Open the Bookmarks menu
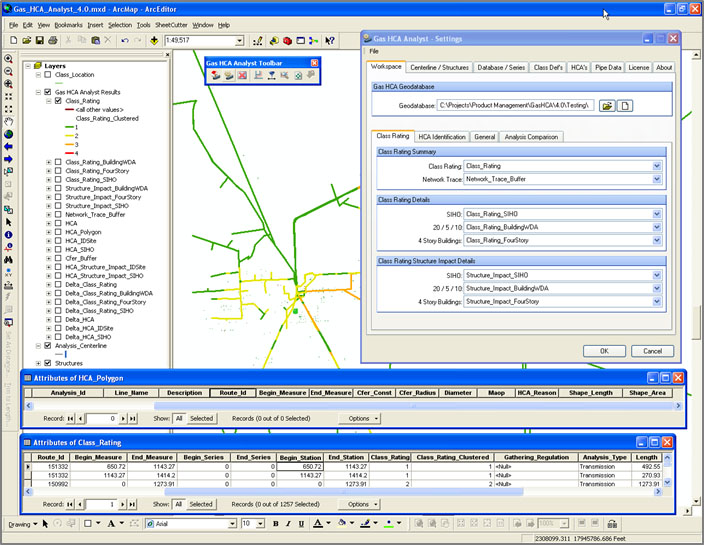Screen dimensions: 704x545 click(x=68, y=25)
